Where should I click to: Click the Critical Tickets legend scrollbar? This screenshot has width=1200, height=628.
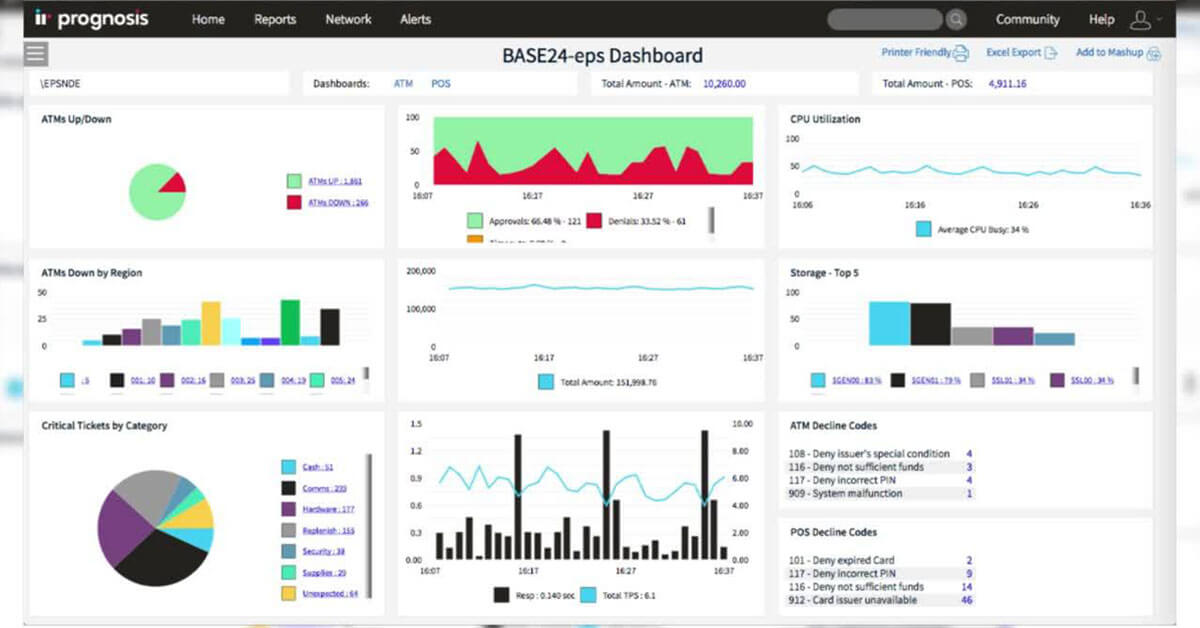click(369, 525)
